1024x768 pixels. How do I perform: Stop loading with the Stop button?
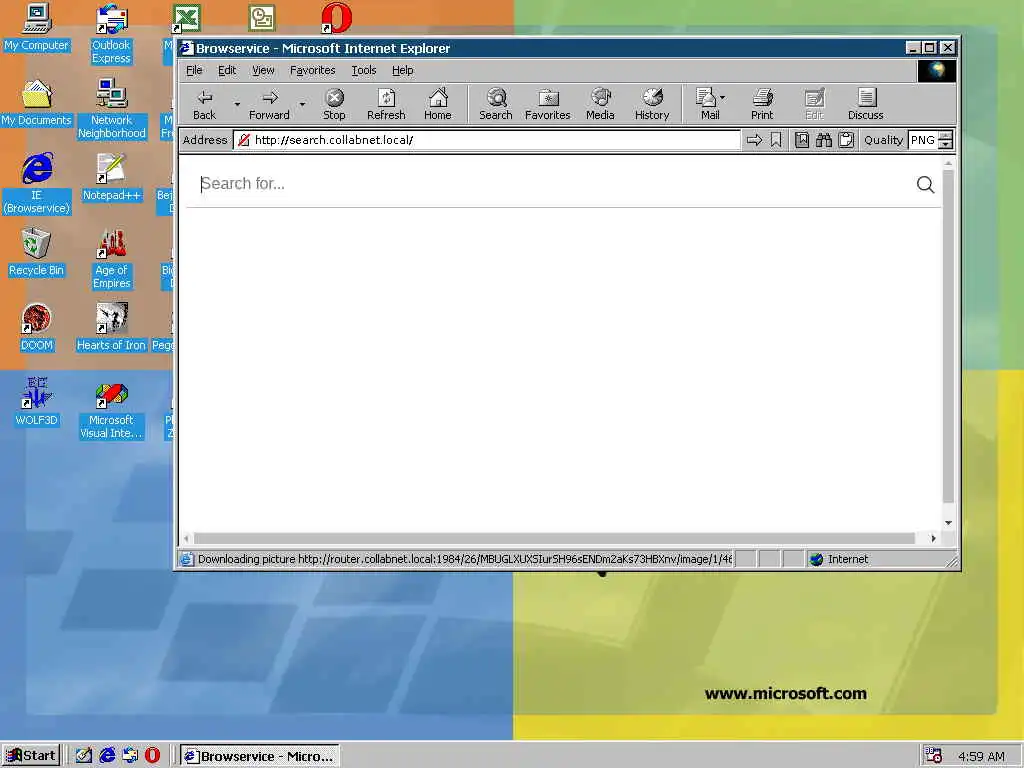click(334, 104)
